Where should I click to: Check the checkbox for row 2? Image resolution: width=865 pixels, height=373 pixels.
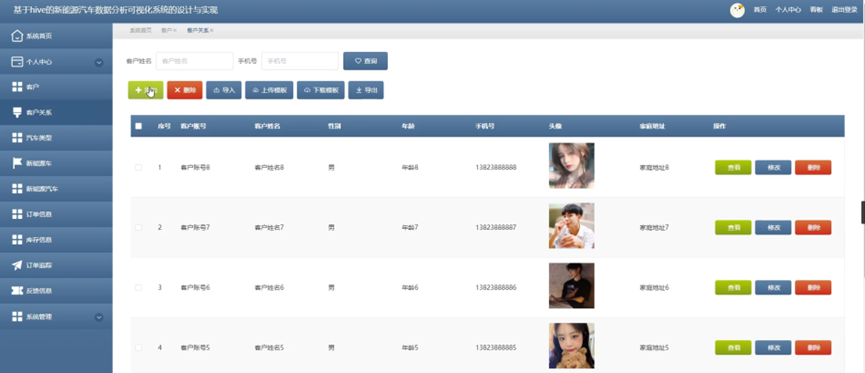pos(138,227)
